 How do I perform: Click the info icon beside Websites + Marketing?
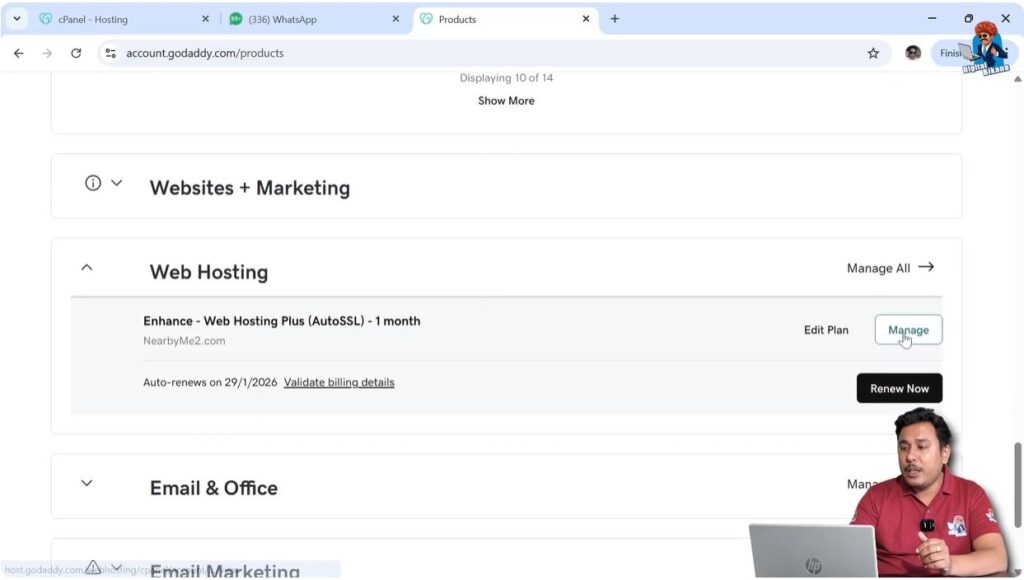93,183
